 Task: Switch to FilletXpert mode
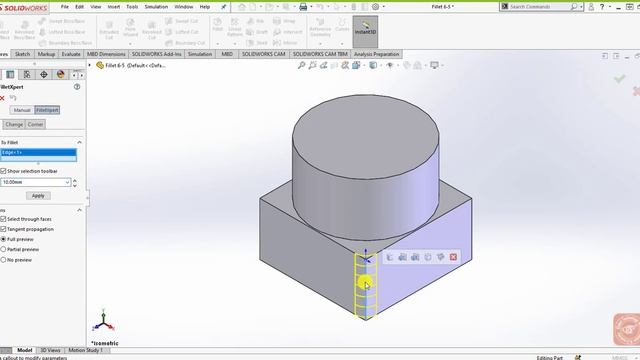47,110
